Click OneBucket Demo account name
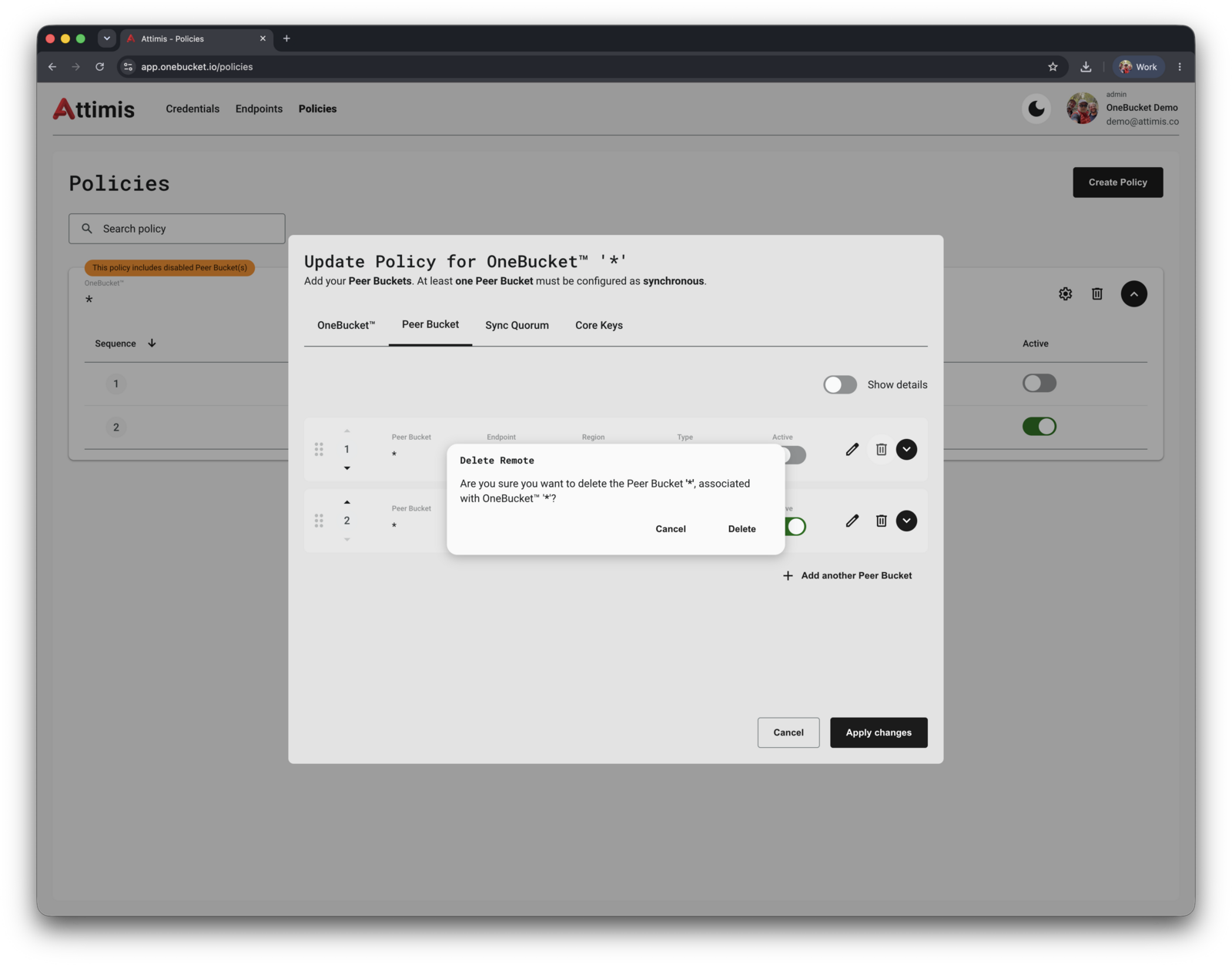 [1142, 108]
